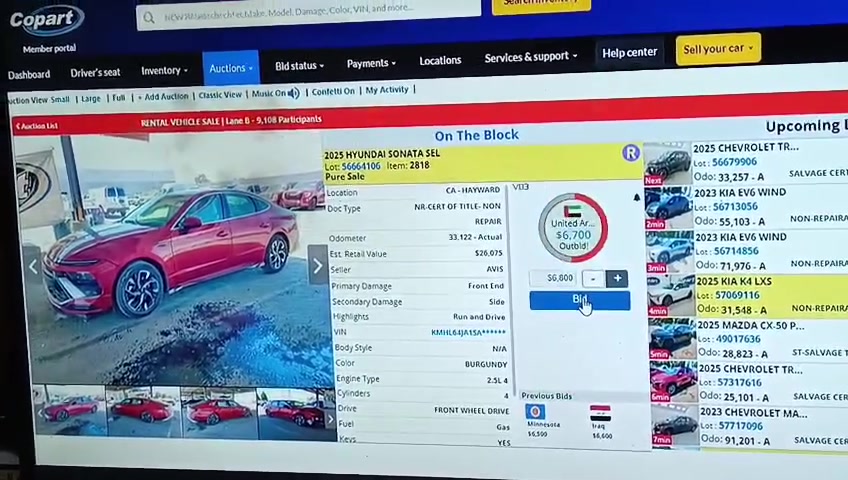Go to the Dashboard tab
This screenshot has width=848, height=480.
click(x=29, y=75)
